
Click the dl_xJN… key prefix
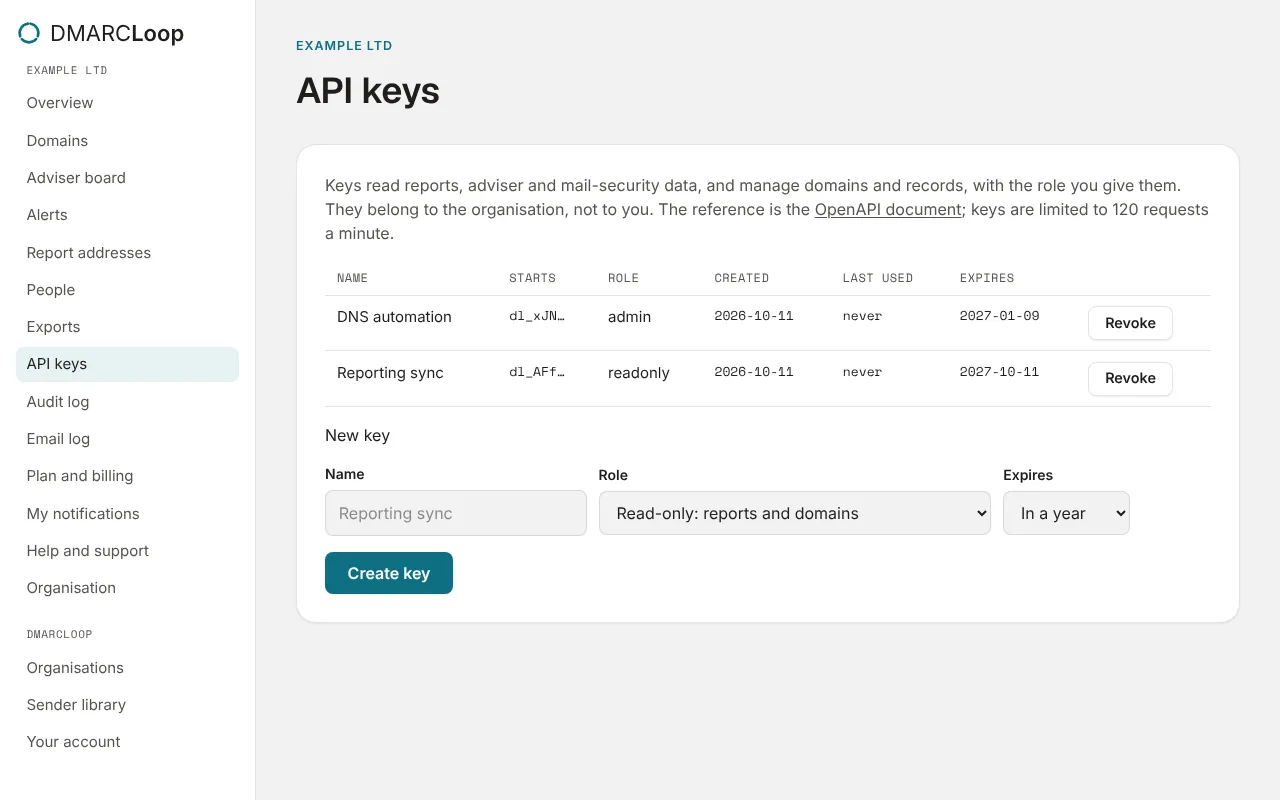tap(537, 316)
